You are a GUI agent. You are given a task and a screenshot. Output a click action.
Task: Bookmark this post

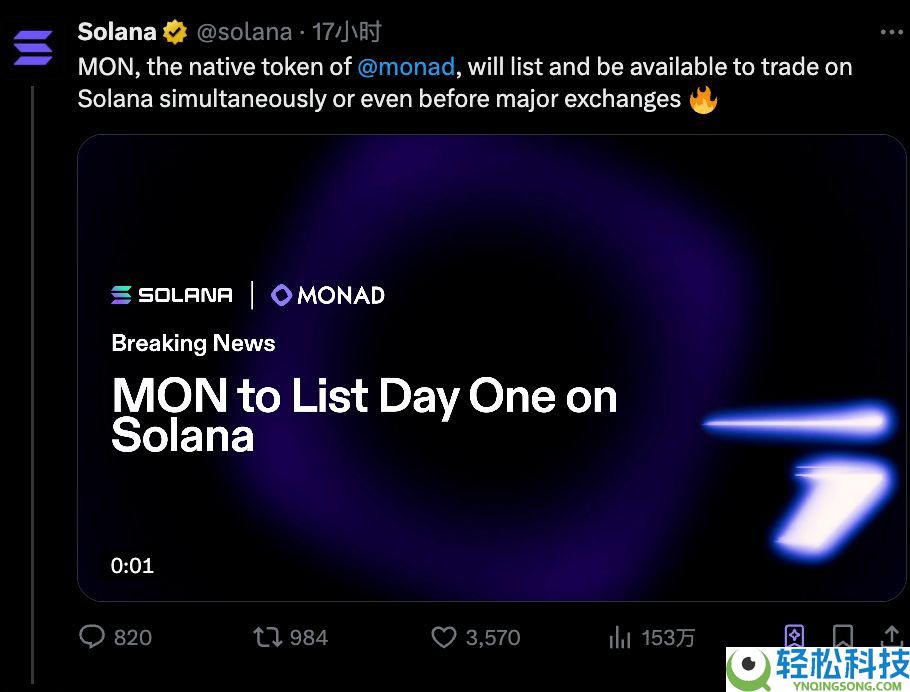(x=844, y=637)
